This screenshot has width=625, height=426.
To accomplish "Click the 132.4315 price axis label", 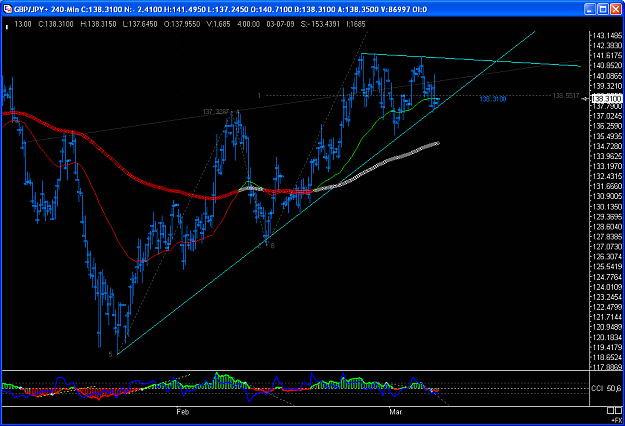I will coord(607,176).
